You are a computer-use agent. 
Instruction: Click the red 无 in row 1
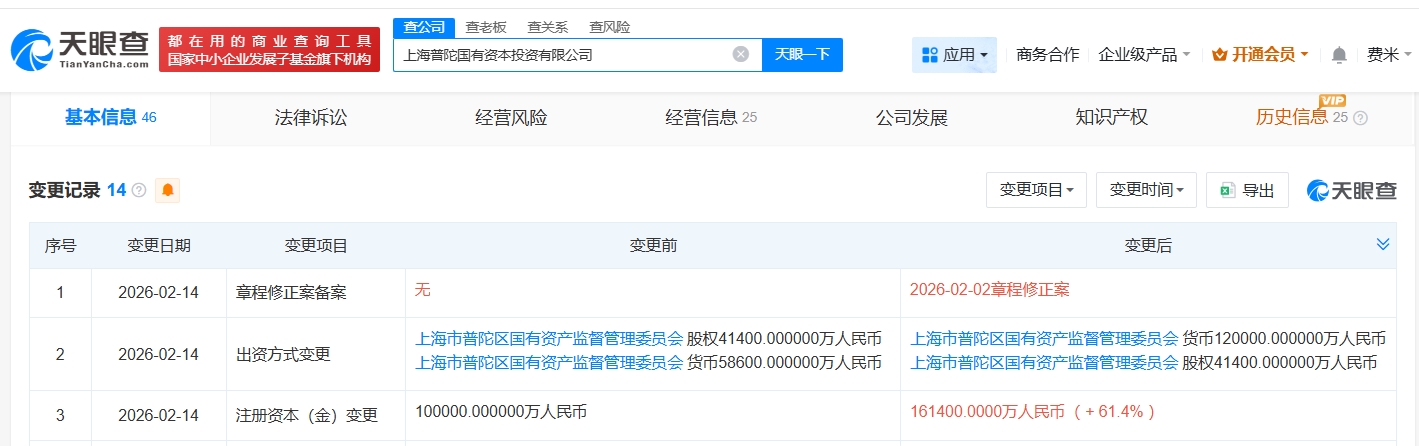point(422,290)
